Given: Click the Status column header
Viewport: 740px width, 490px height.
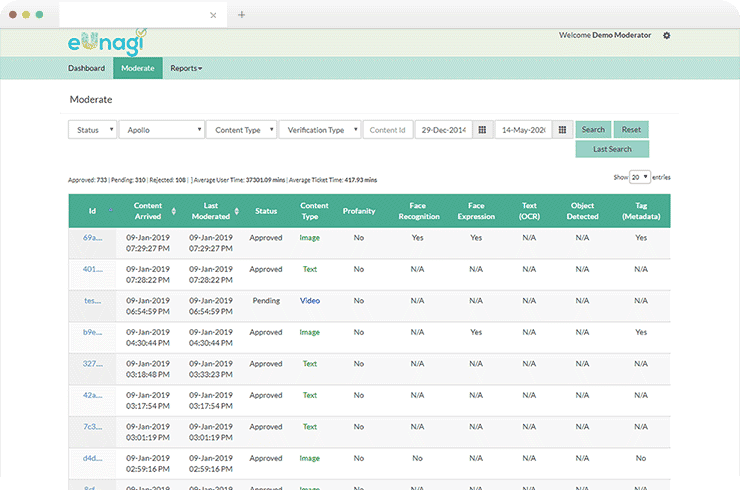Looking at the screenshot, I should pyautogui.click(x=266, y=211).
